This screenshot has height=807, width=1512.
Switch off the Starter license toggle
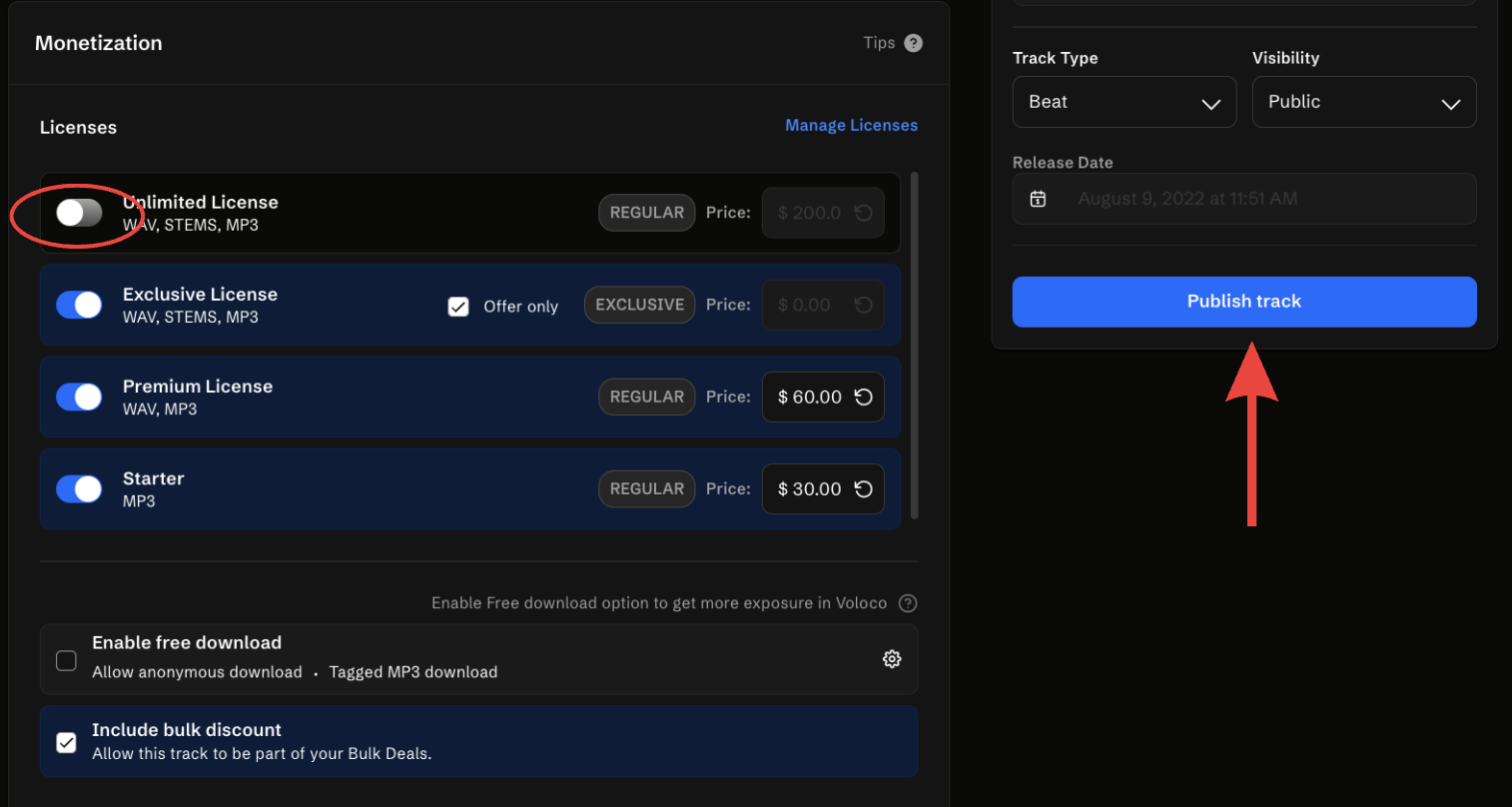pyautogui.click(x=80, y=488)
